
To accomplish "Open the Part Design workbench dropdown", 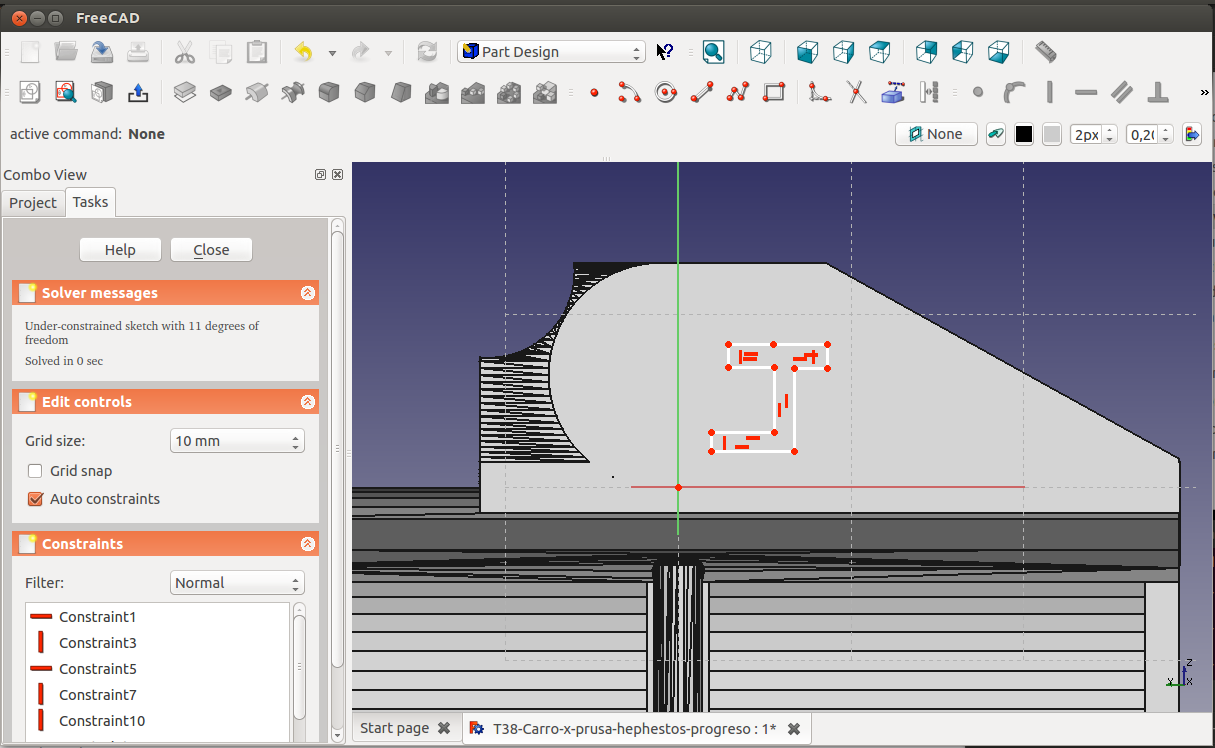I will point(551,52).
